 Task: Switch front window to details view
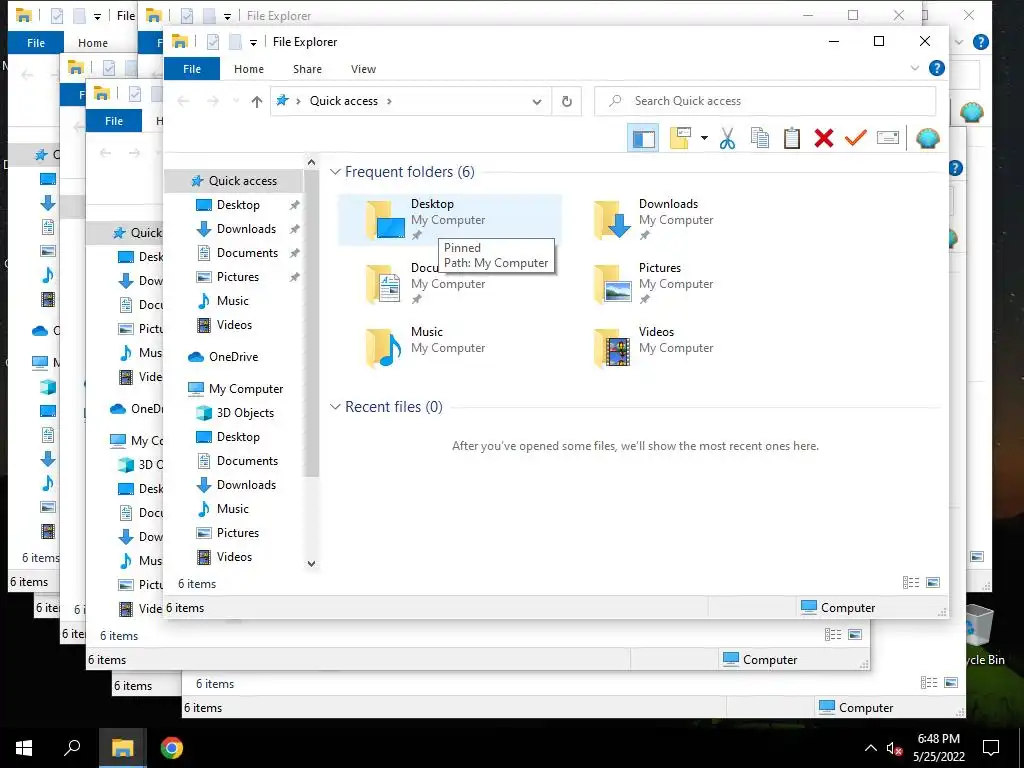[910, 583]
